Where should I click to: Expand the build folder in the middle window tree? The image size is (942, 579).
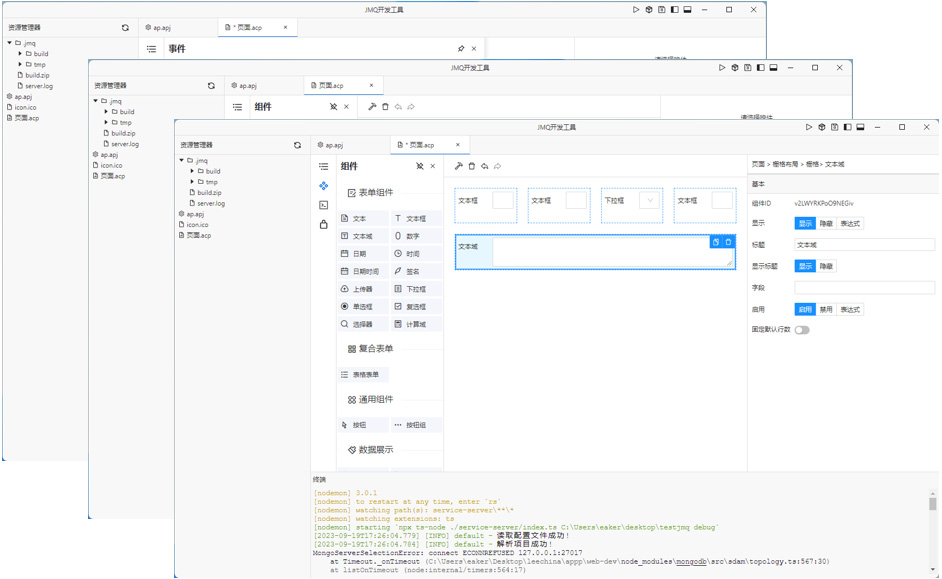pos(106,112)
